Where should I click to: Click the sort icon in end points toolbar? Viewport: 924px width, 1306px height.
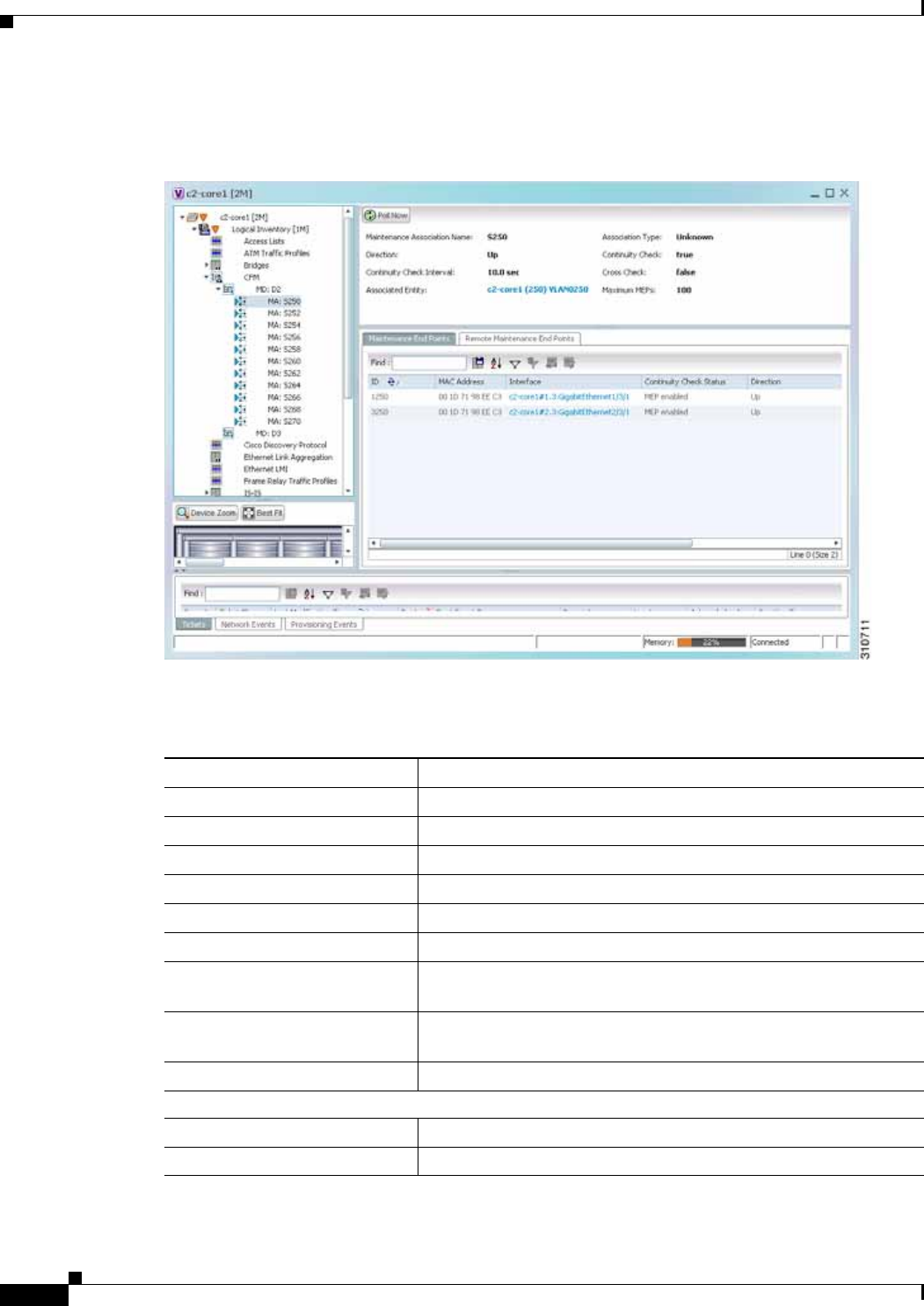click(x=496, y=362)
